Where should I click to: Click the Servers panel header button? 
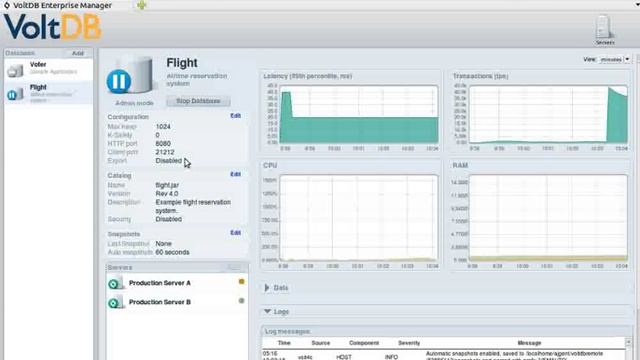[x=234, y=267]
